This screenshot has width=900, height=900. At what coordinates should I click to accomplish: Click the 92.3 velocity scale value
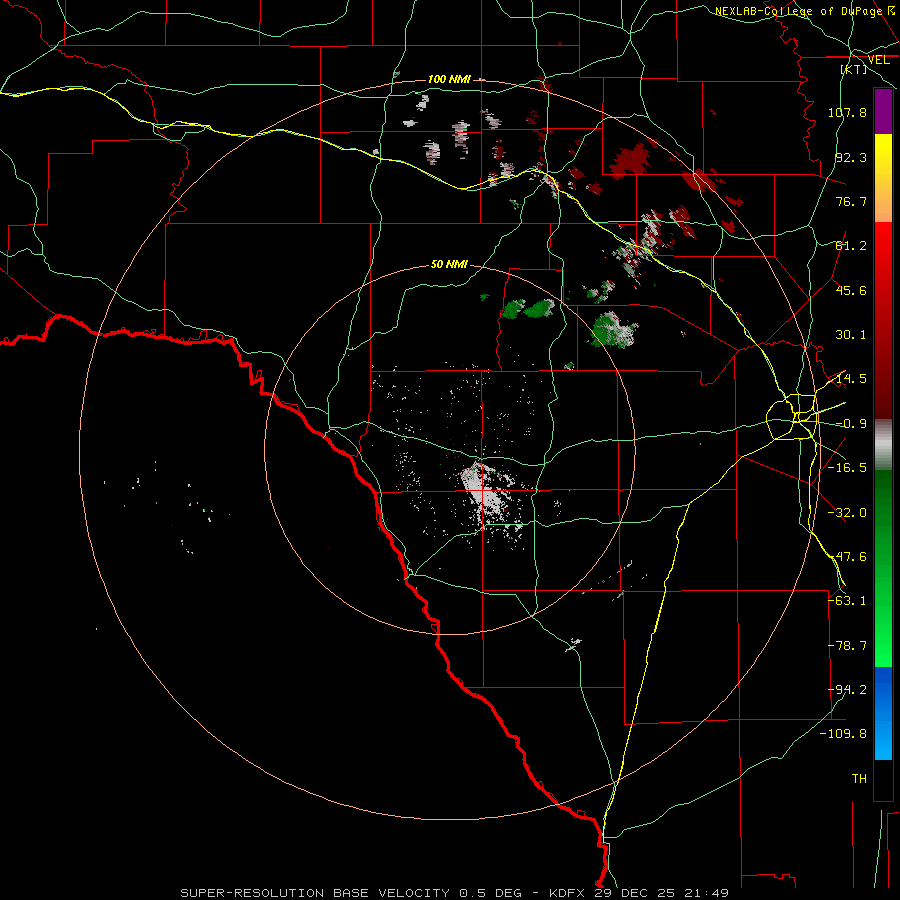tap(851, 157)
